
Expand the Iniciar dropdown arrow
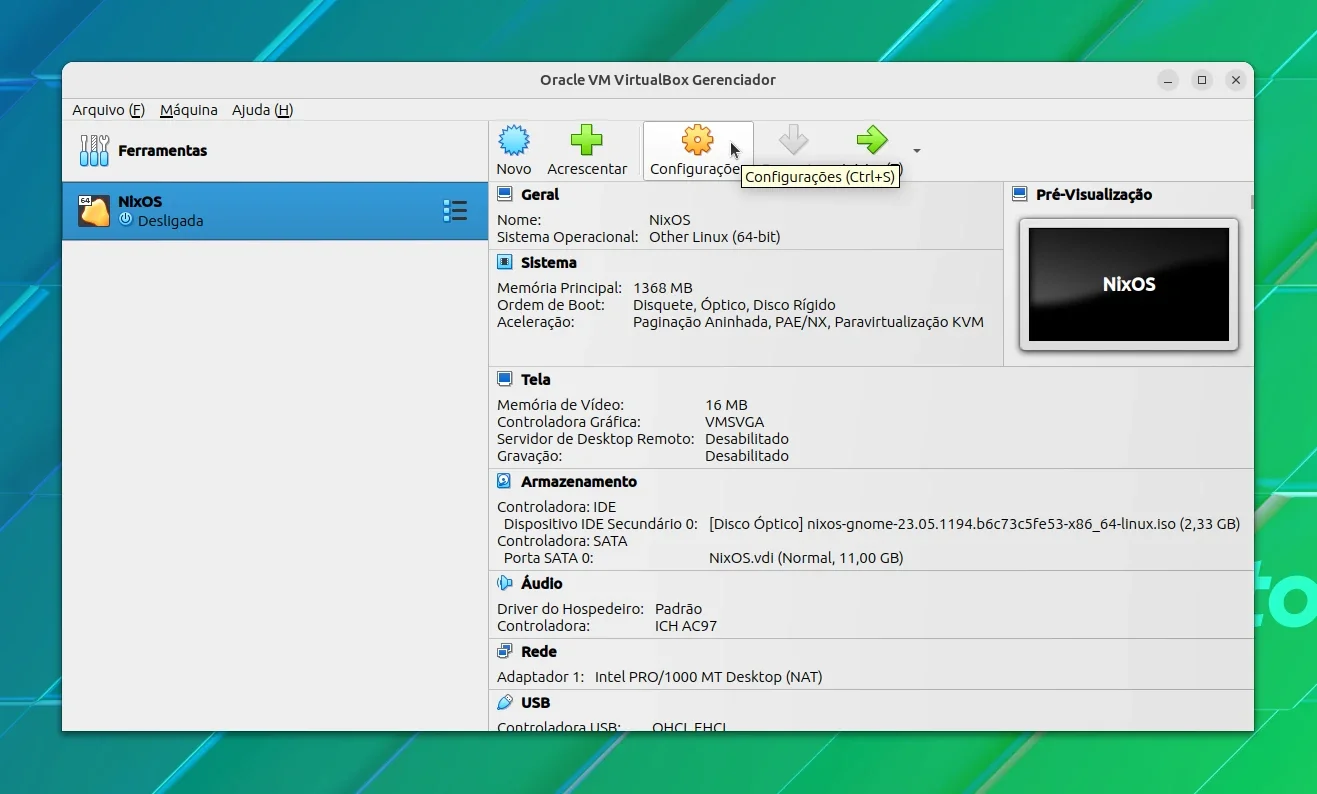(917, 151)
